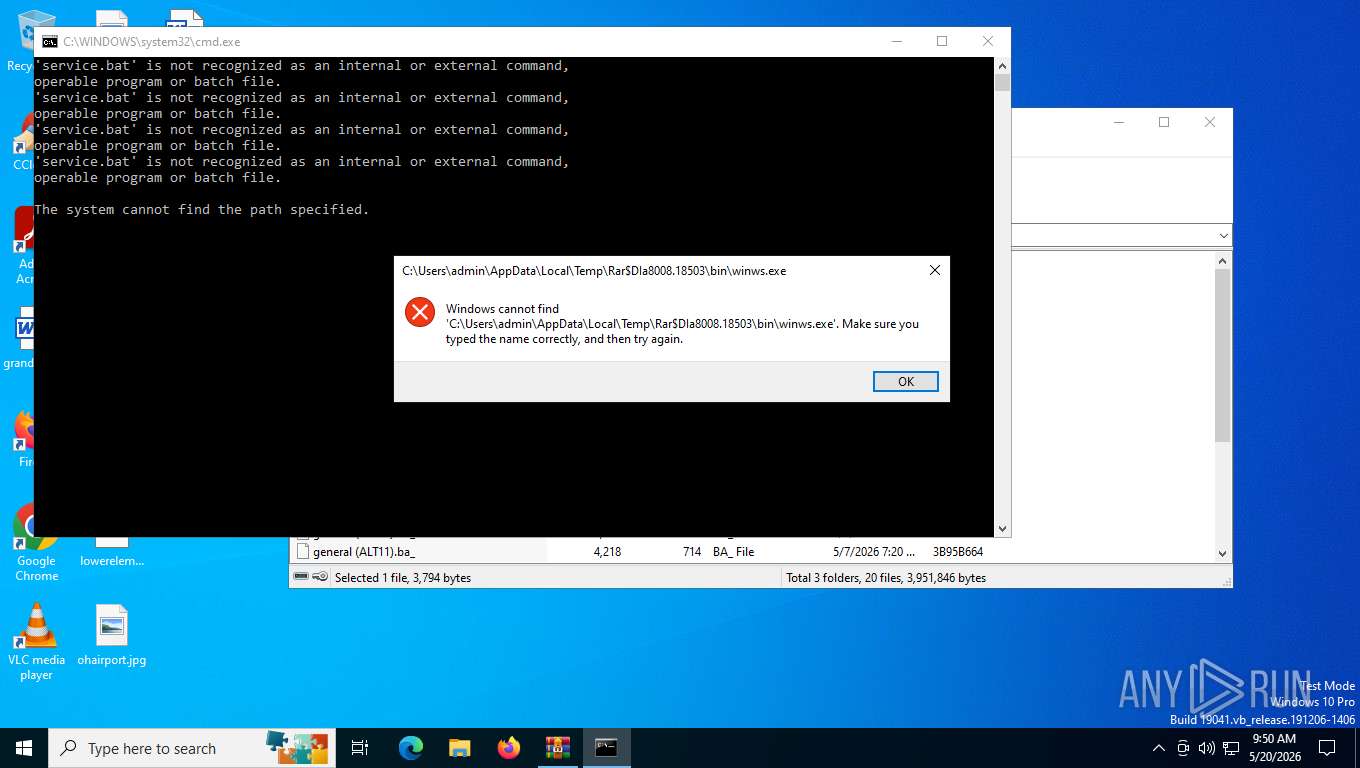Click 'The system cannot find the path' line
This screenshot has width=1360, height=768.
pos(202,210)
